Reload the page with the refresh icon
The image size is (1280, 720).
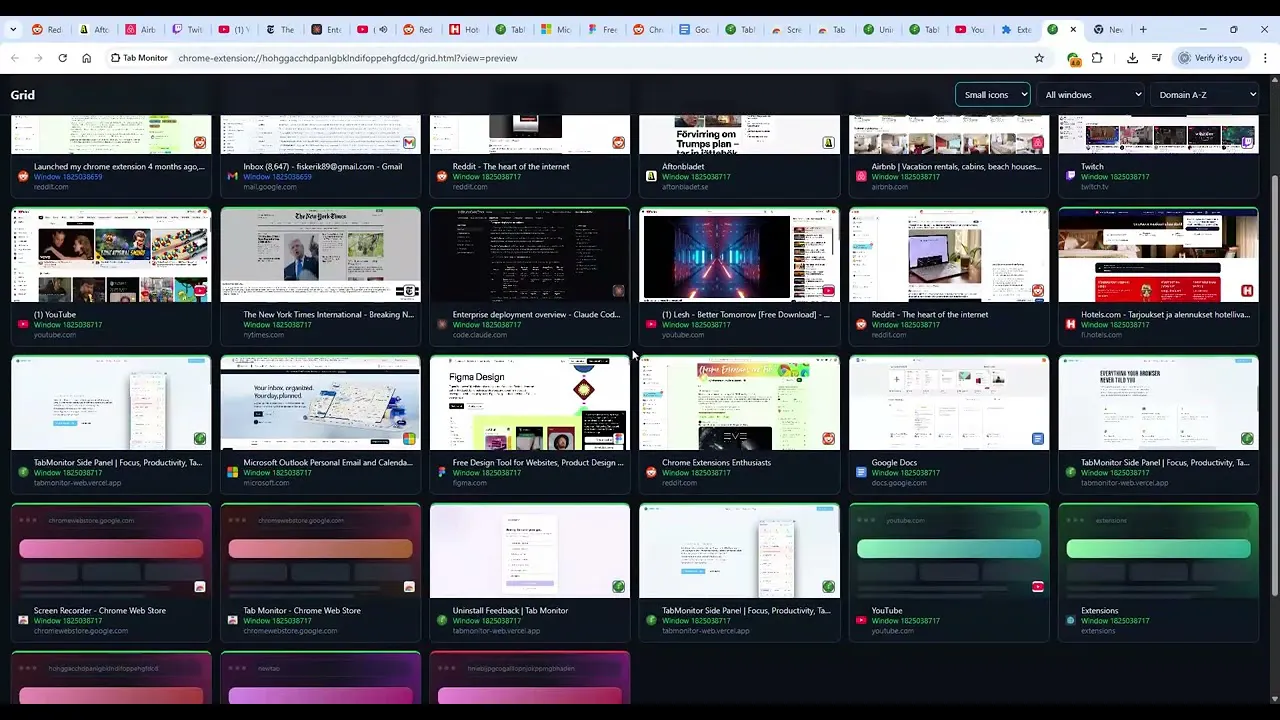[62, 58]
